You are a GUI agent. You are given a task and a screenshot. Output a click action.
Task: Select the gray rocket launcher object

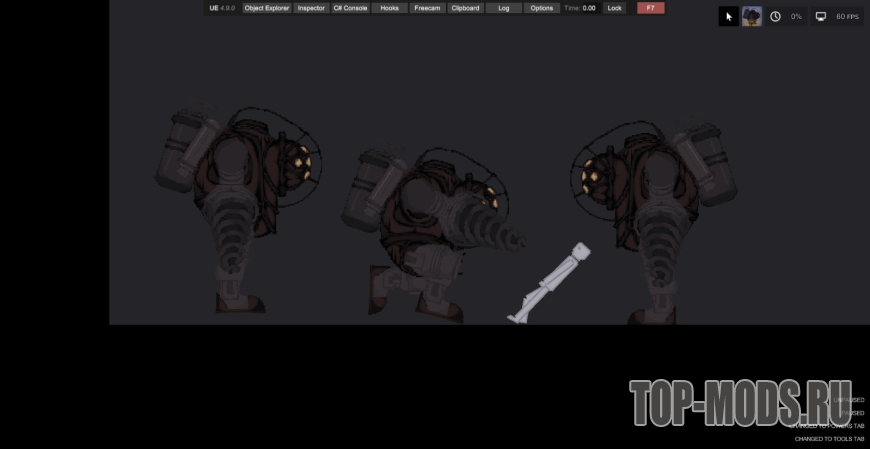point(549,283)
